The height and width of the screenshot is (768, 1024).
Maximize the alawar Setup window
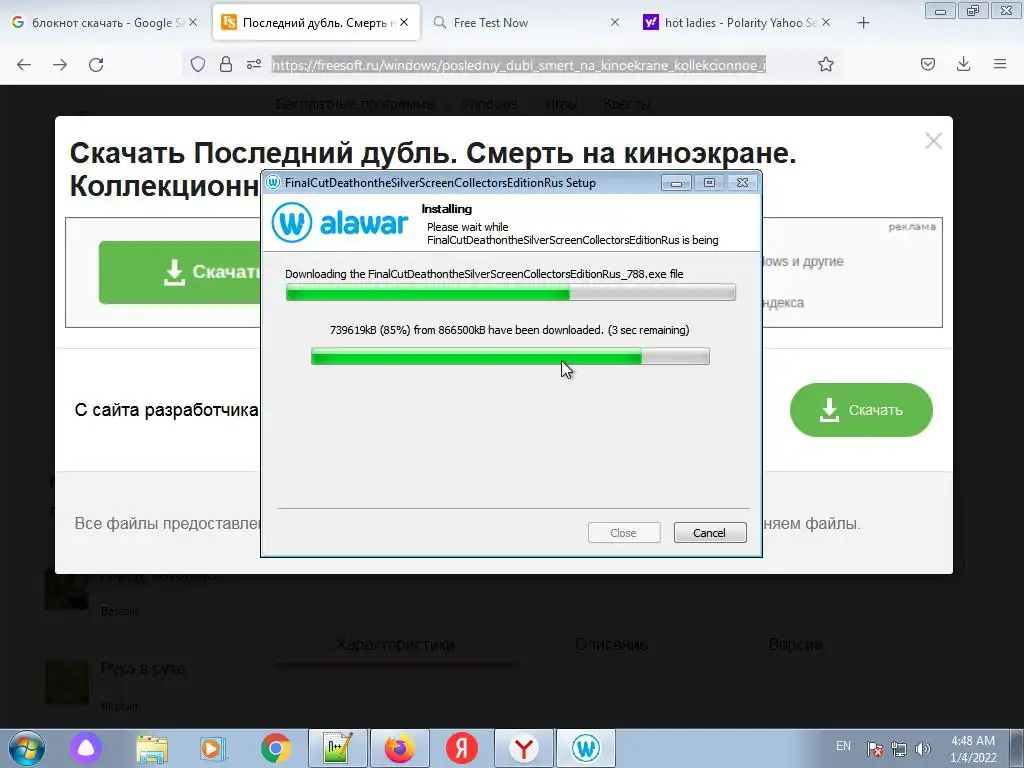click(709, 183)
